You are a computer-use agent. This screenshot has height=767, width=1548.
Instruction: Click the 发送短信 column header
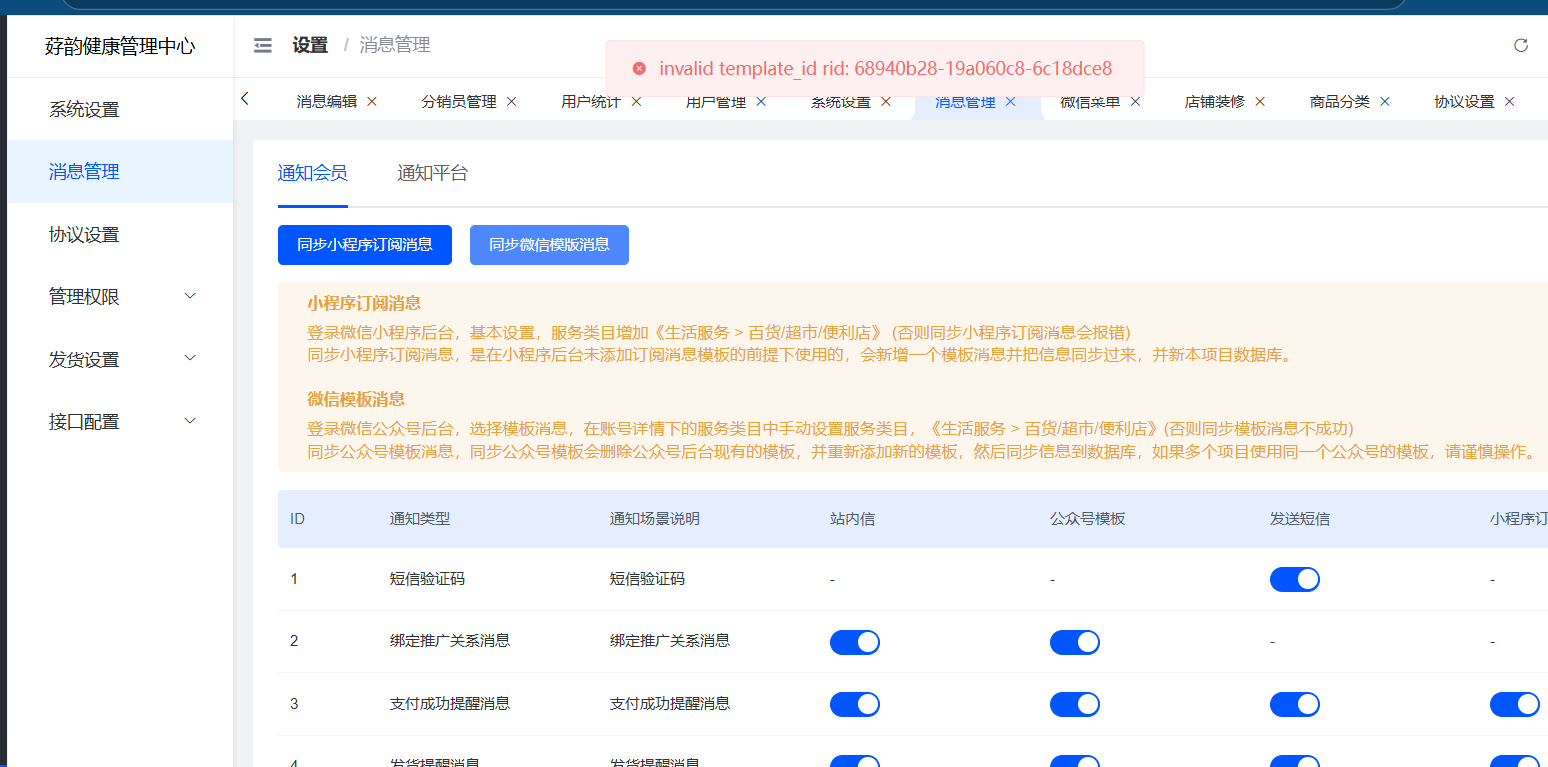[1300, 519]
